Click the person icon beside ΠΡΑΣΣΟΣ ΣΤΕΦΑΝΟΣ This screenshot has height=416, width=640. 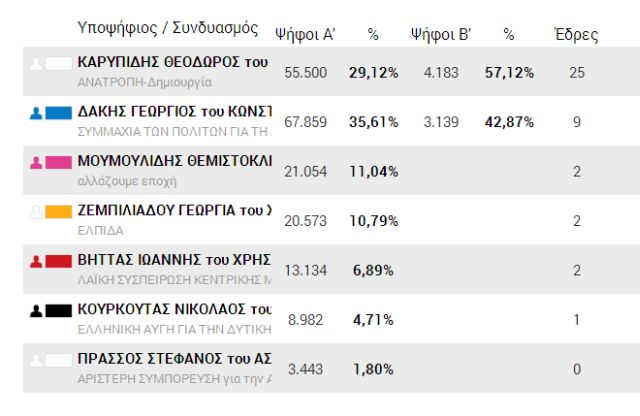coord(37,359)
